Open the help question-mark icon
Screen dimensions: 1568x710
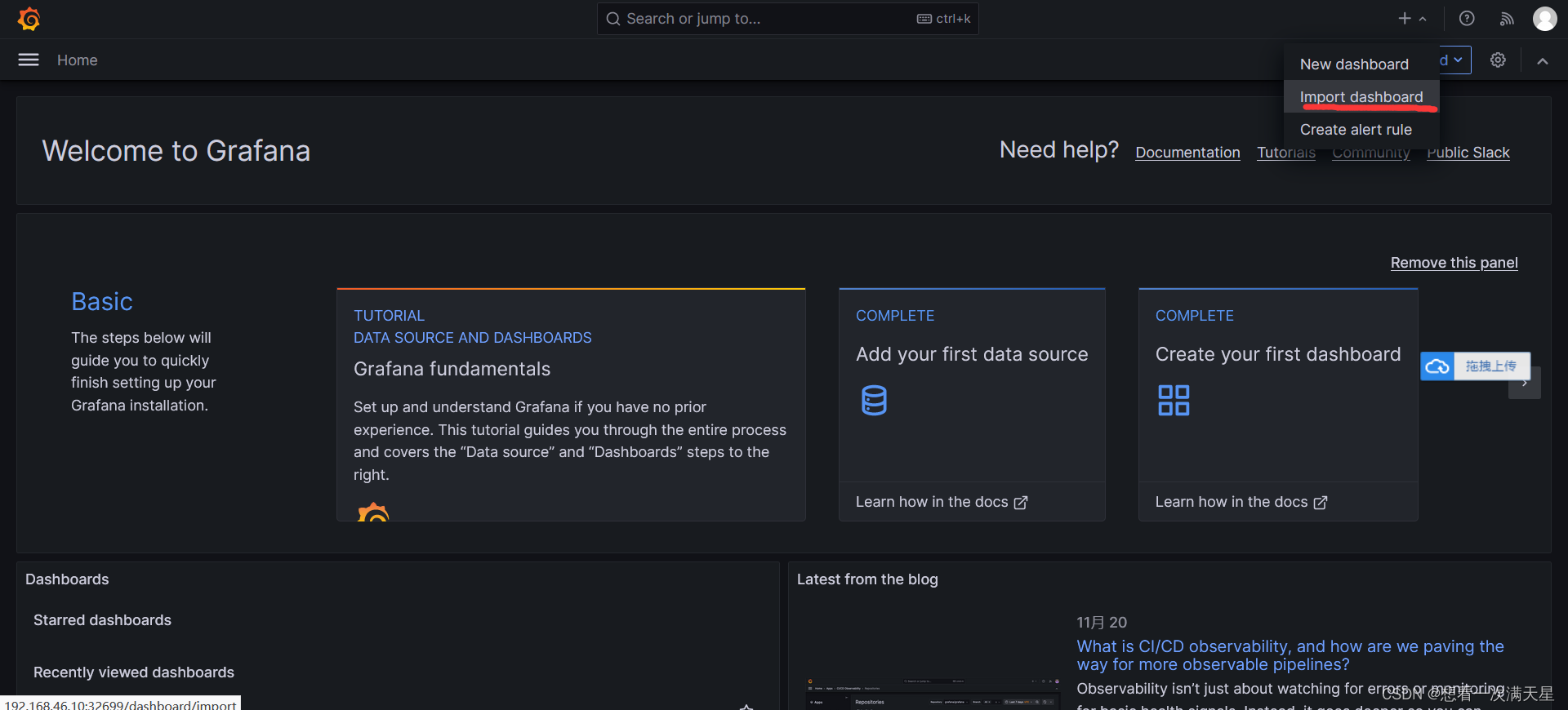(1467, 18)
